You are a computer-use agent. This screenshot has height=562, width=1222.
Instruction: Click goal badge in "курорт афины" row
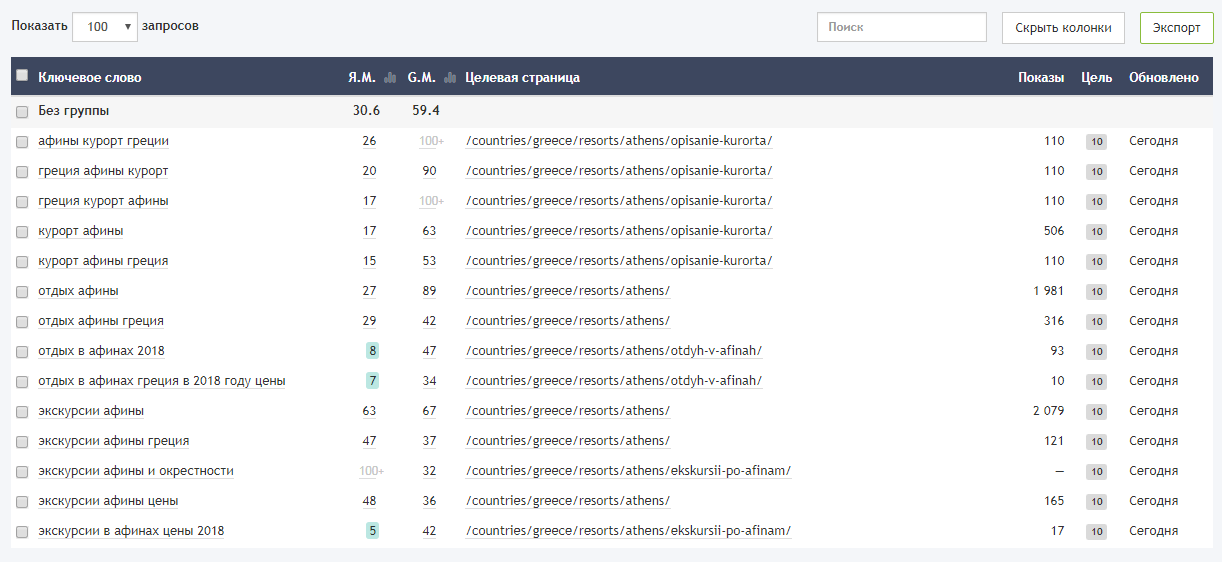pyautogui.click(x=1096, y=232)
